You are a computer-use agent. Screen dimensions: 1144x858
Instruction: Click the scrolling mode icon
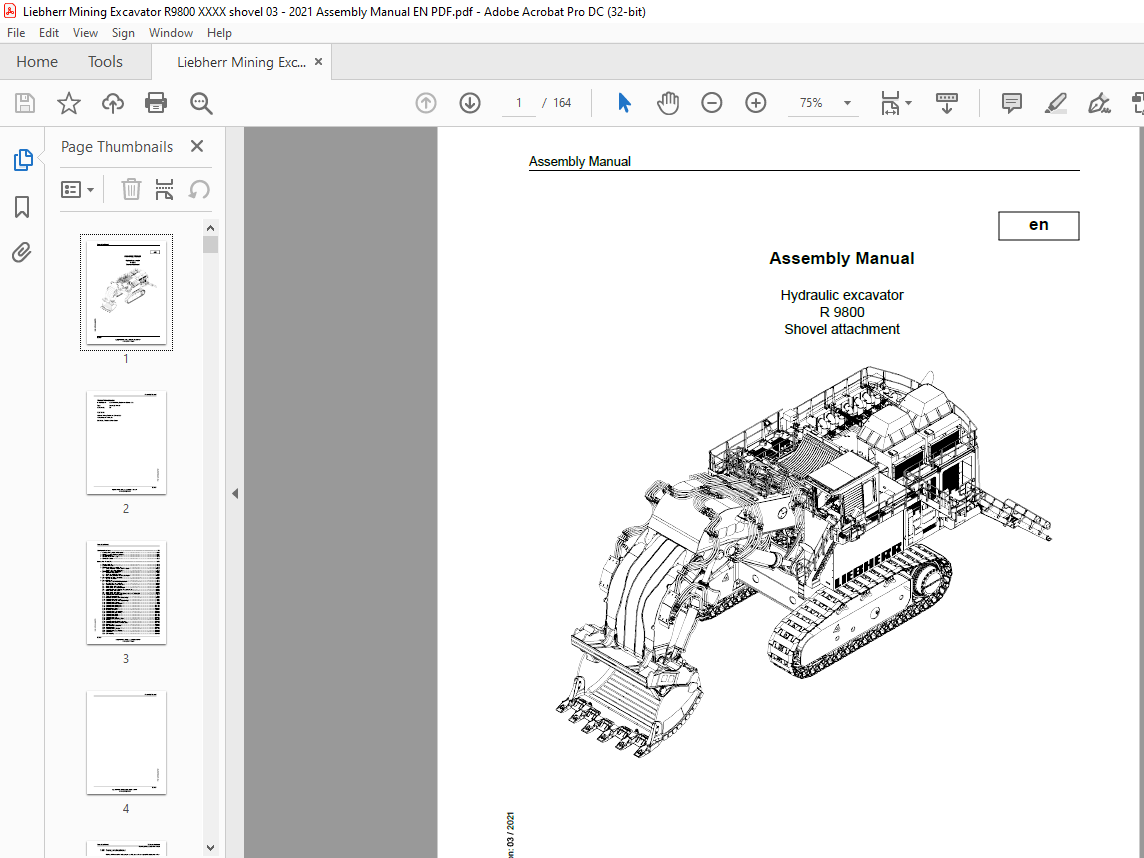click(946, 103)
